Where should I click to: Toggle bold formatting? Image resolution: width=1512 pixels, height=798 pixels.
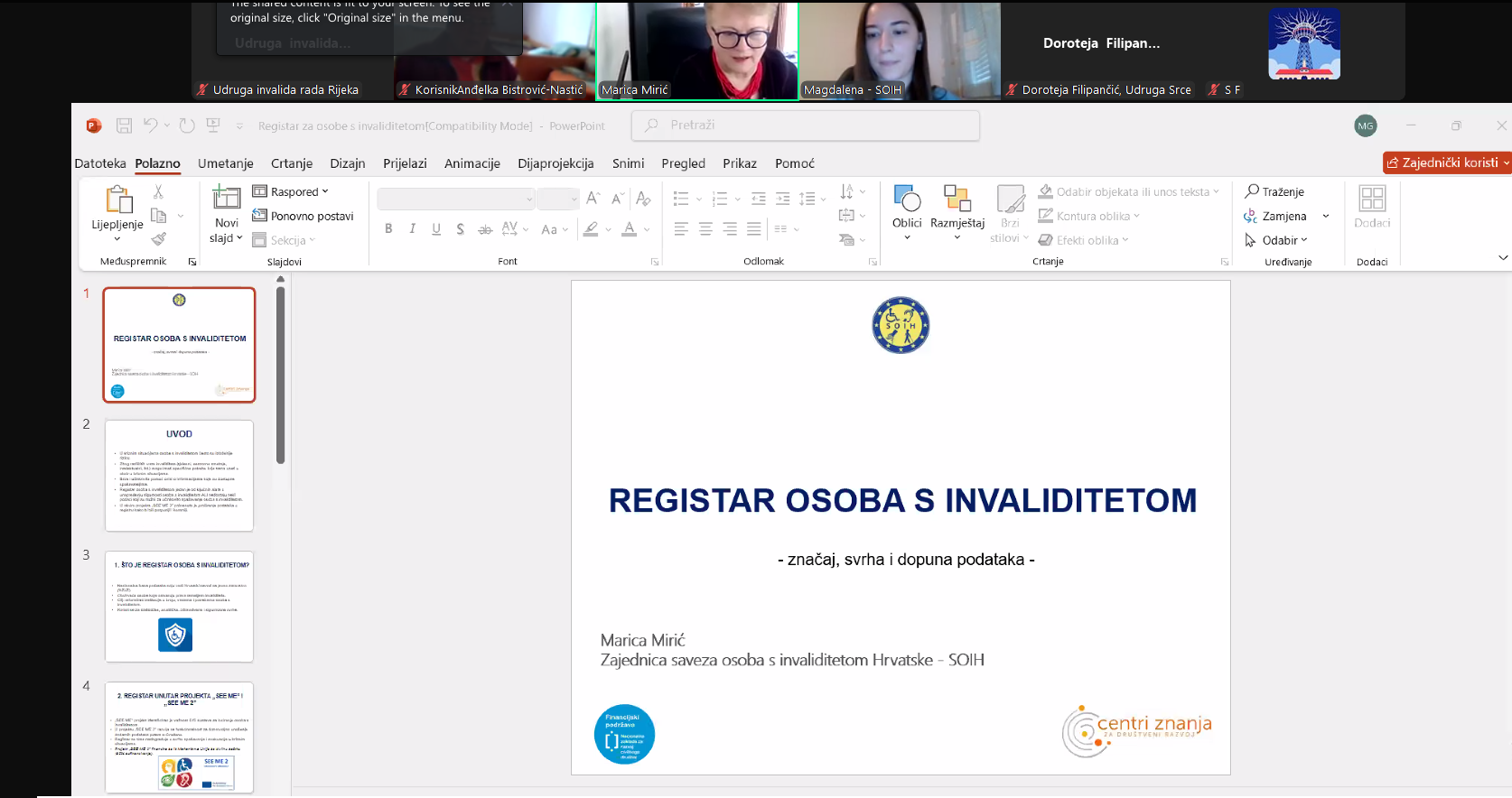tap(388, 229)
